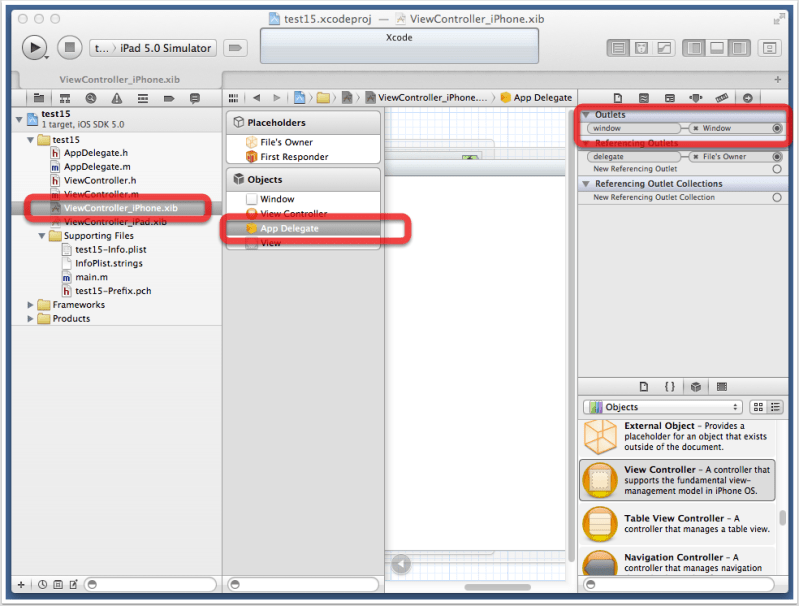799x606 pixels.
Task: Show the Object library
Action: pyautogui.click(x=696, y=387)
